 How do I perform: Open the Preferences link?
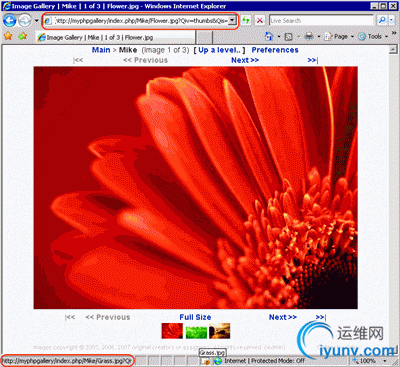(275, 50)
